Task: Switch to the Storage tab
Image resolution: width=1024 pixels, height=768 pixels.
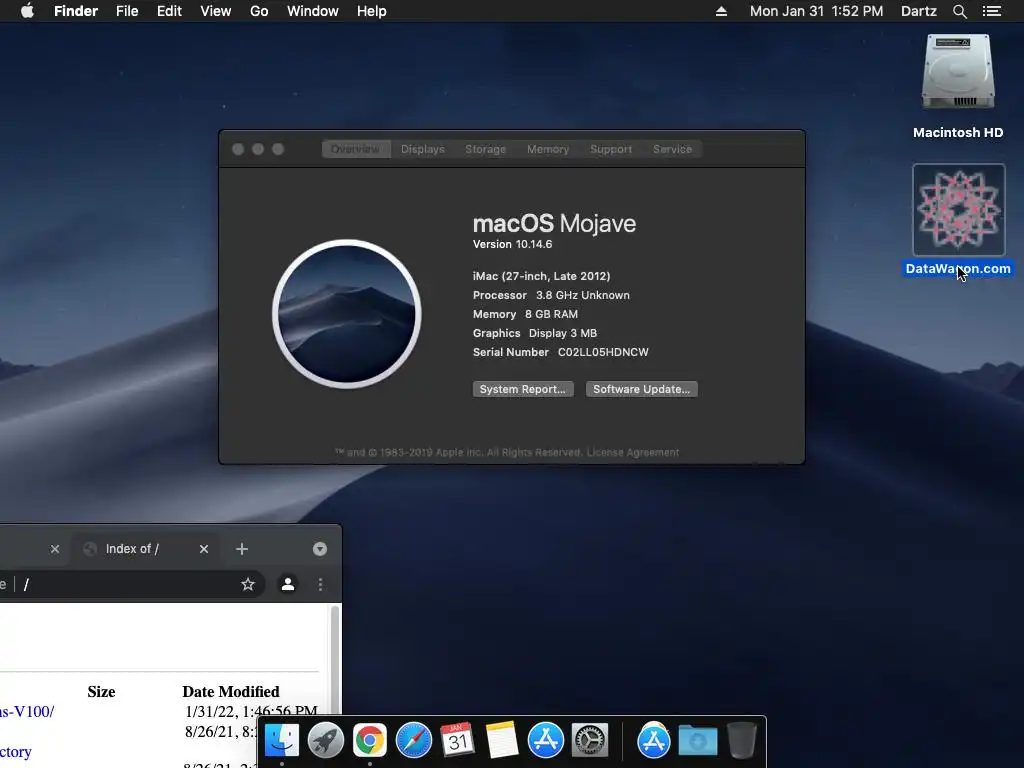Action: point(485,149)
